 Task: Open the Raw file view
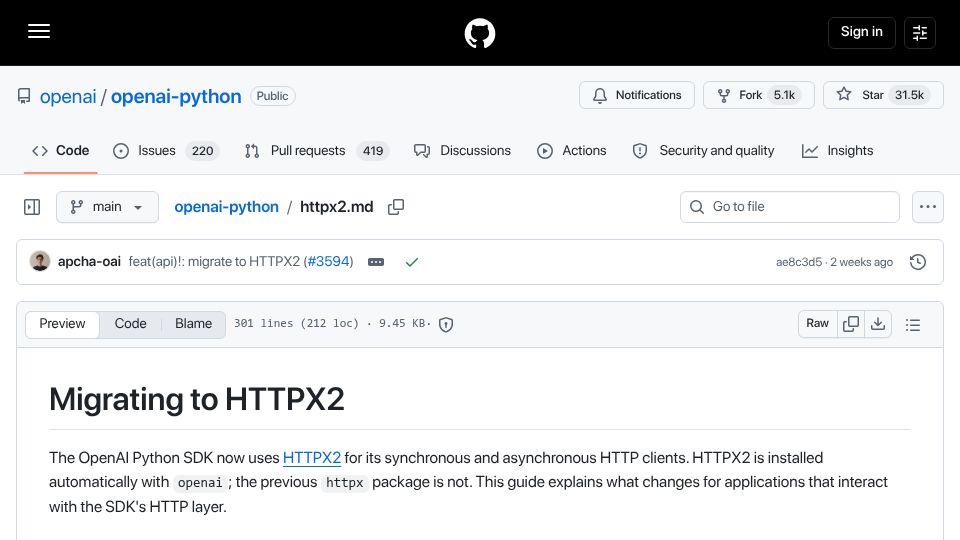[817, 324]
